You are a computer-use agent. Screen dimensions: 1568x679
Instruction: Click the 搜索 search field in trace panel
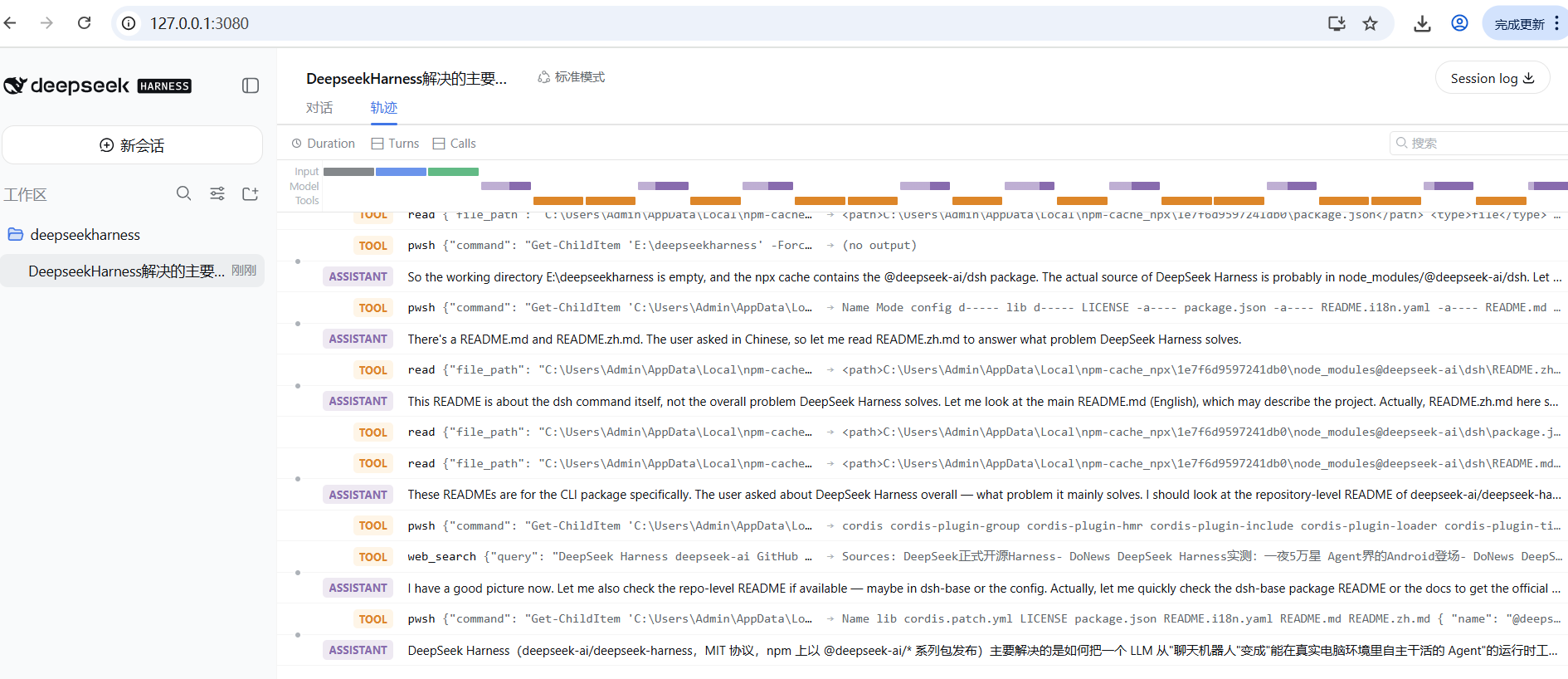[x=1481, y=143]
